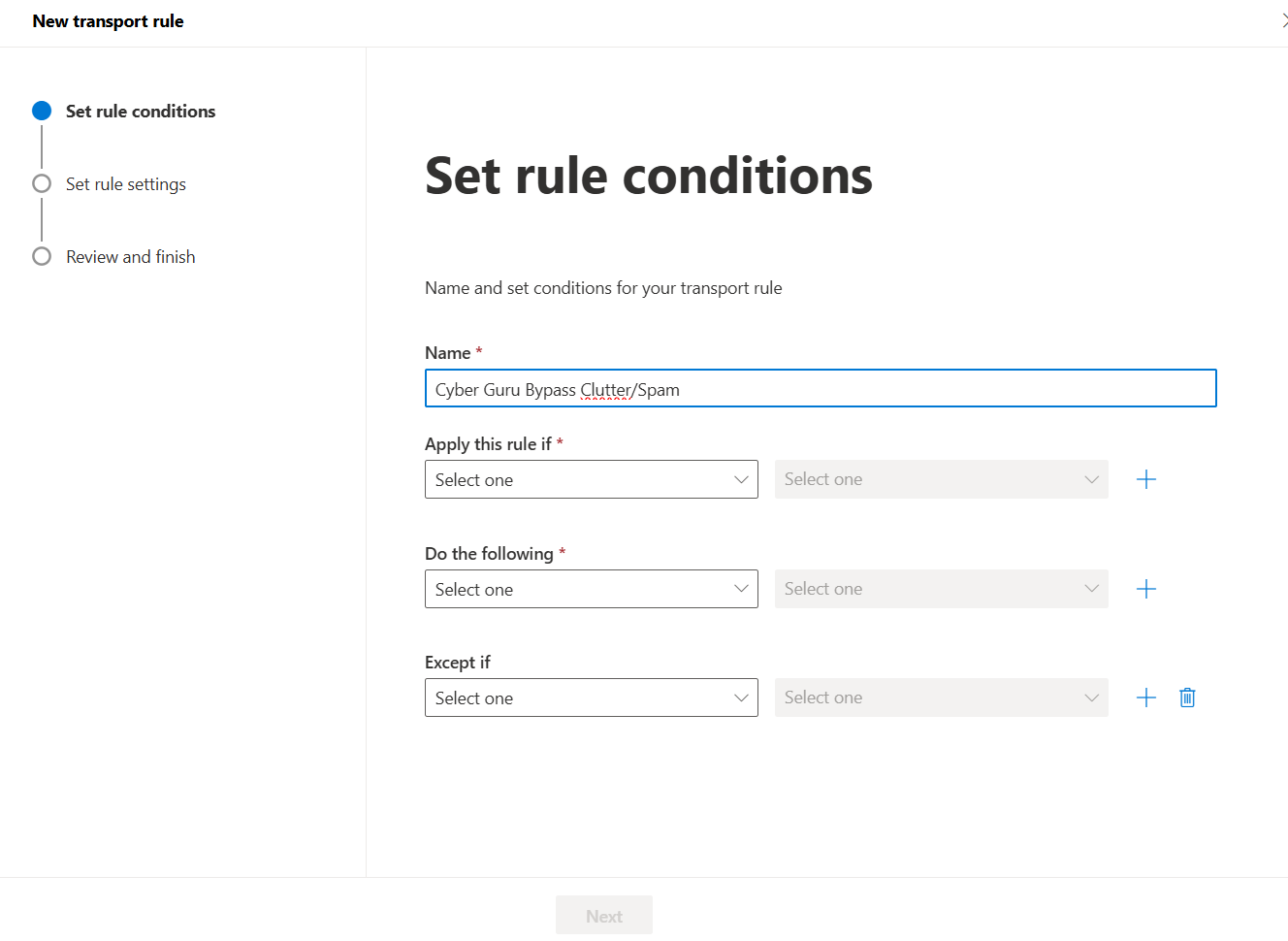
Task: Open the 'Do the following' dropdown
Action: coord(592,589)
